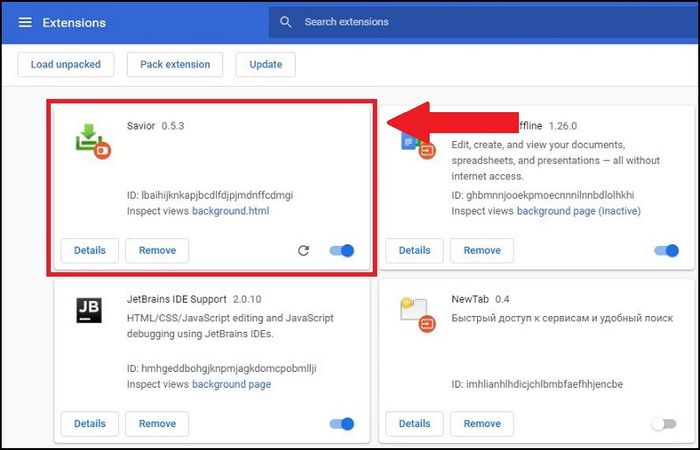Enable the NewTab extension toggle

pyautogui.click(x=664, y=424)
